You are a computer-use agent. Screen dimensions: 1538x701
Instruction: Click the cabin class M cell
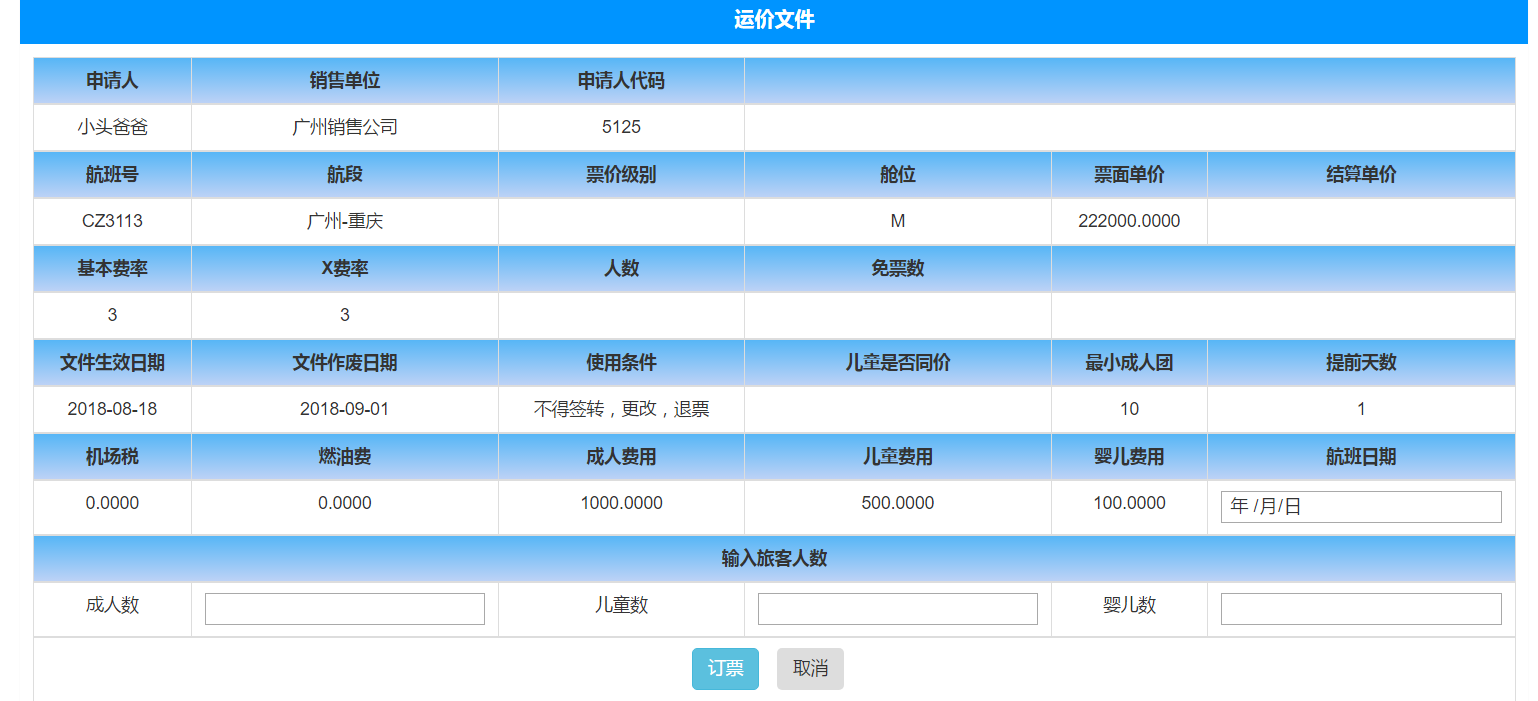coord(897,221)
